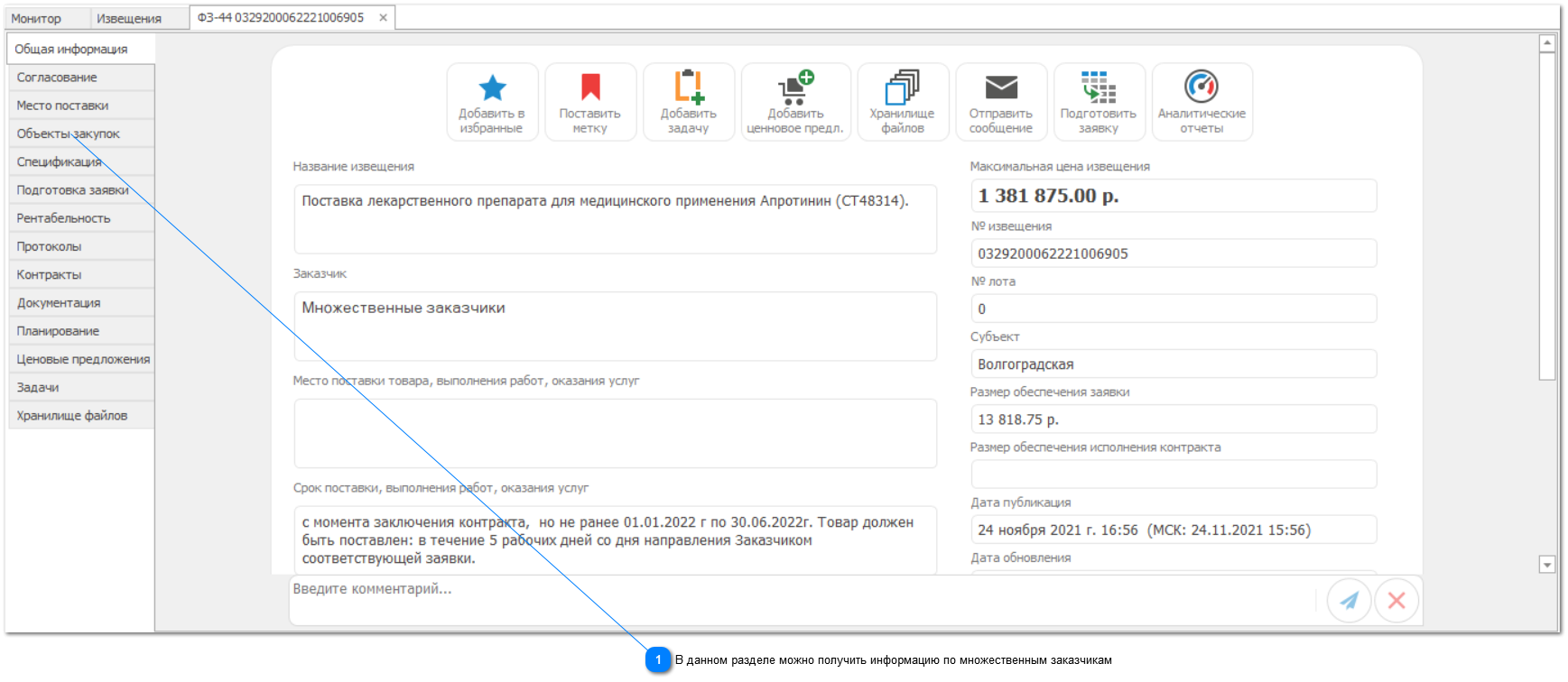Click the scrollbar up arrow
Screen dimensions: 1568x682
pos(1547,42)
